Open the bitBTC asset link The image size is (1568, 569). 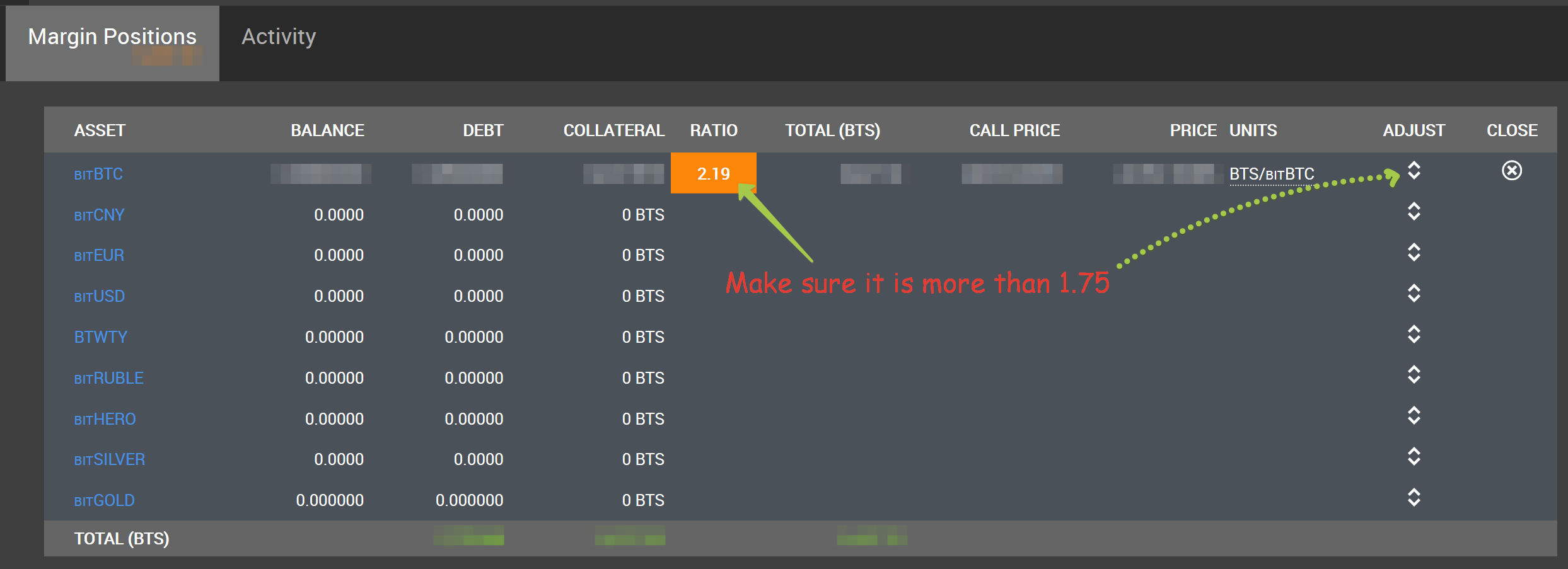[98, 175]
